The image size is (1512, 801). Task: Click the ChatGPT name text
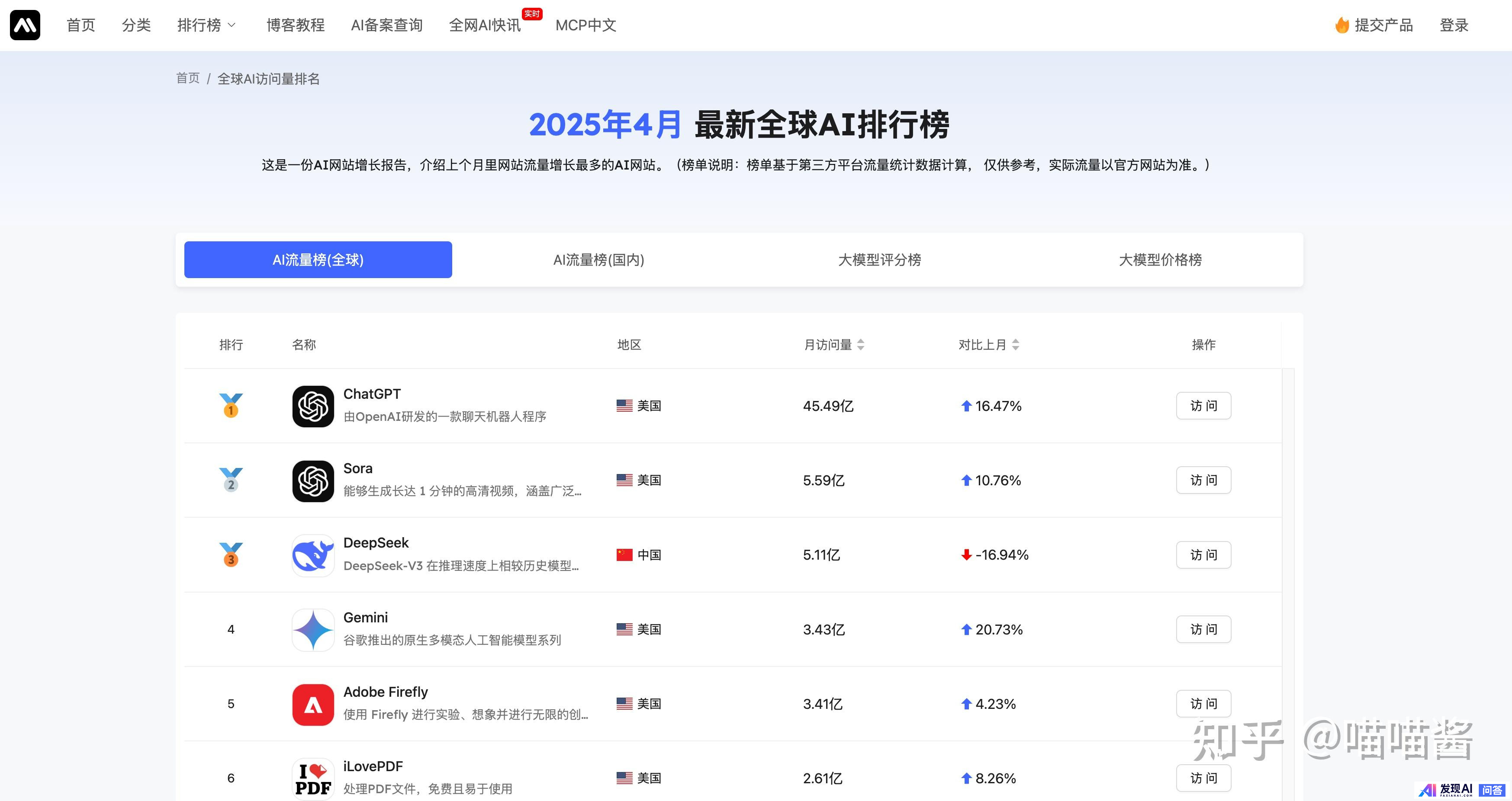[372, 394]
